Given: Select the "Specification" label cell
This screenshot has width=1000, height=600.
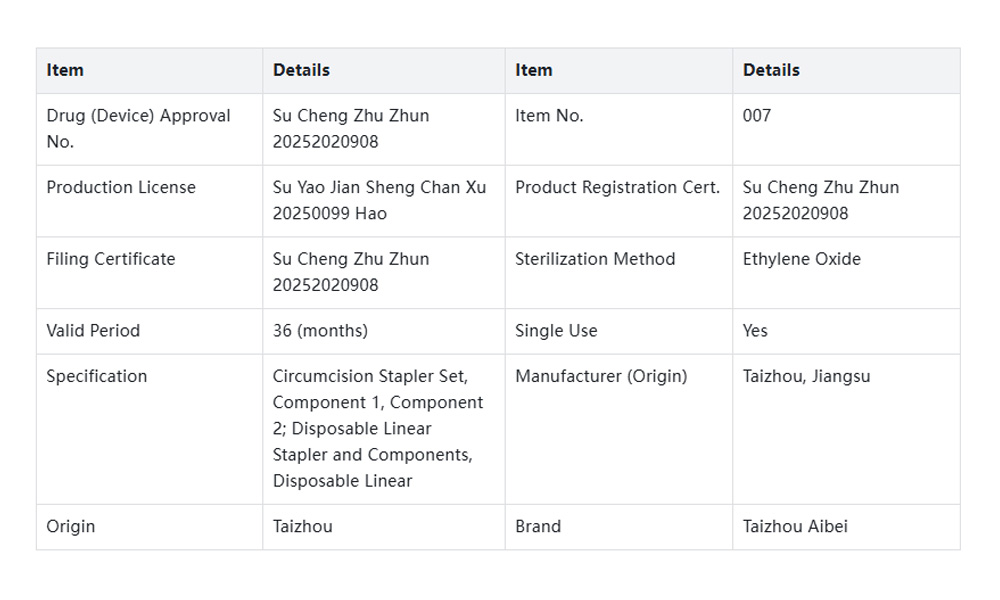Looking at the screenshot, I should [x=97, y=377].
